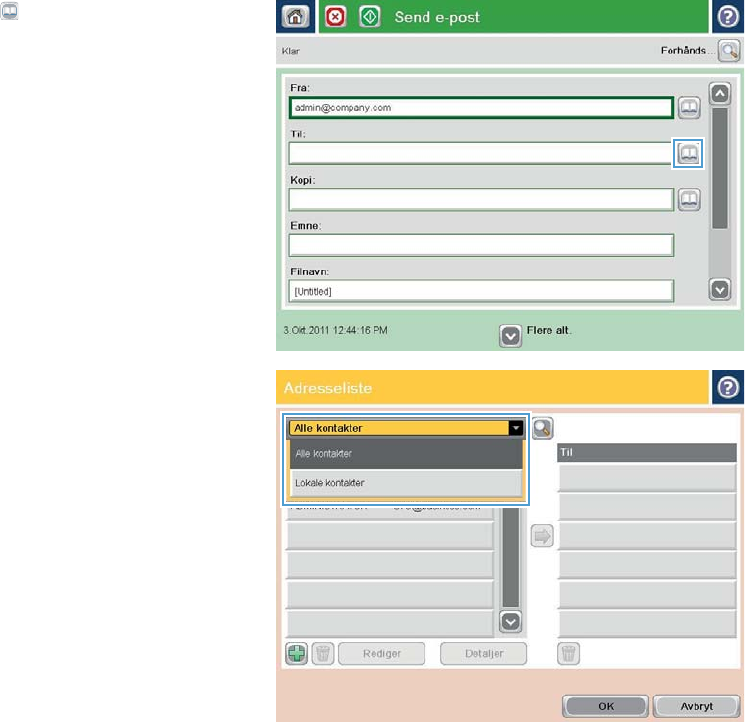Tap the red Stop button icon
The height and width of the screenshot is (722, 745).
tap(335, 17)
